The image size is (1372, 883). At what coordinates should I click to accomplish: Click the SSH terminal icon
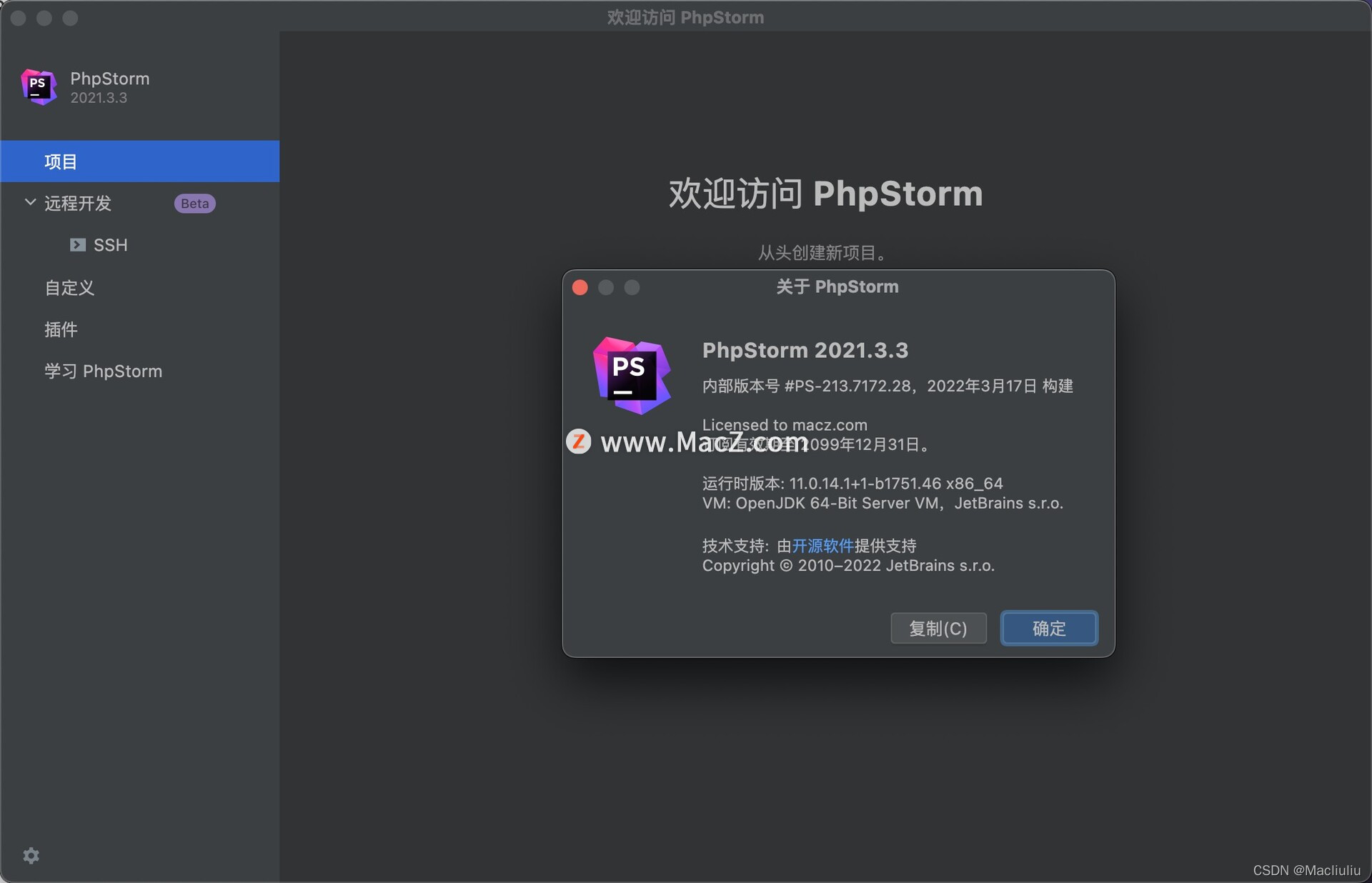(77, 245)
